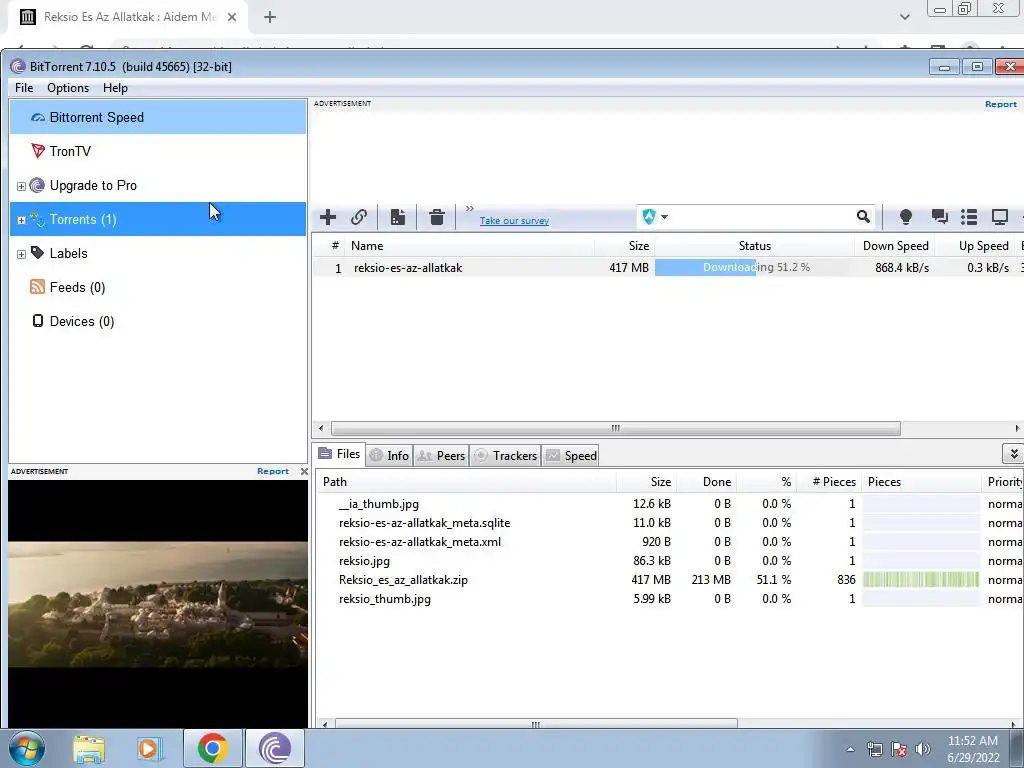Open the File menu
Image resolution: width=1024 pixels, height=768 pixels.
coord(24,88)
